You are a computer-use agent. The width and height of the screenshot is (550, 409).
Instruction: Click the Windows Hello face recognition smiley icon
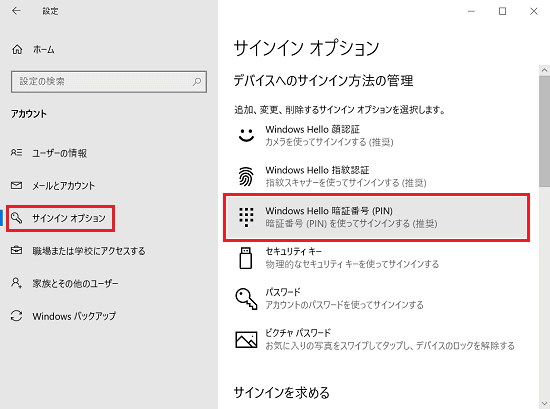point(246,135)
